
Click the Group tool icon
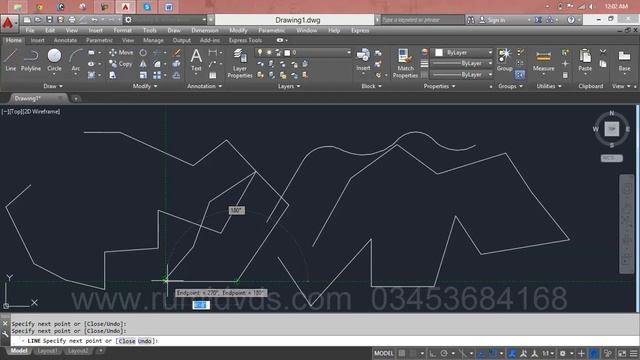(x=504, y=60)
